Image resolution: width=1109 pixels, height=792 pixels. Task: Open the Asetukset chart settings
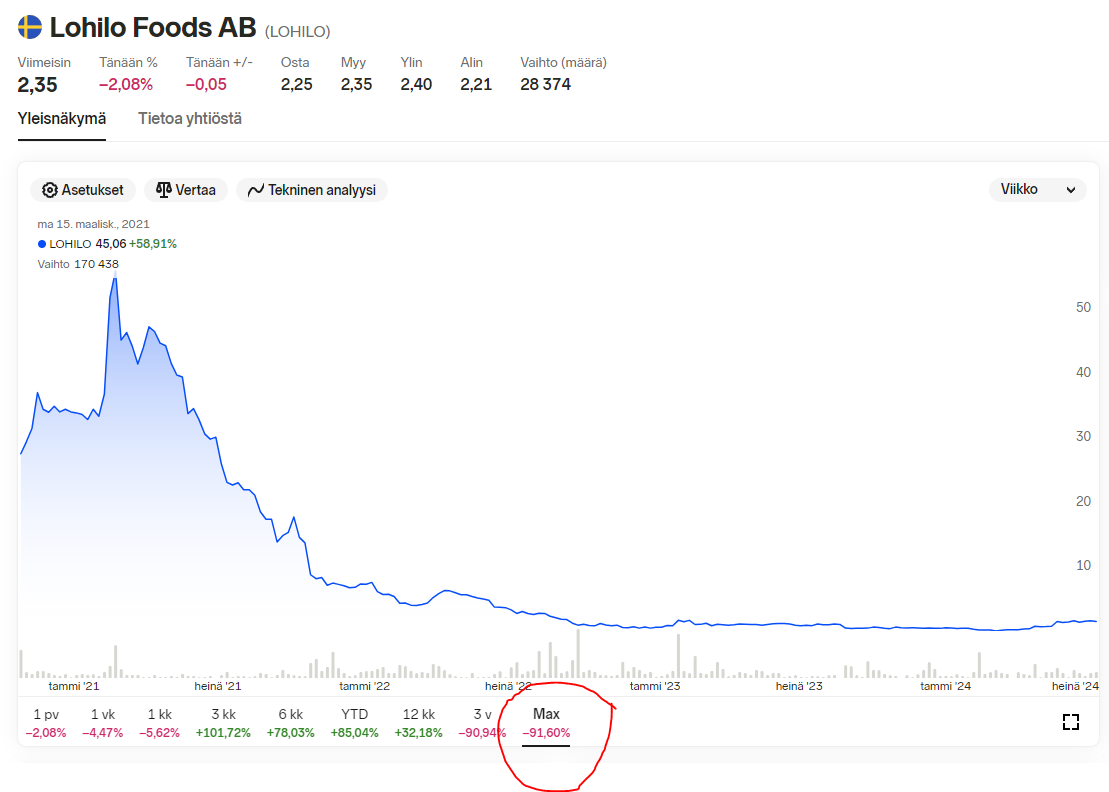click(83, 190)
